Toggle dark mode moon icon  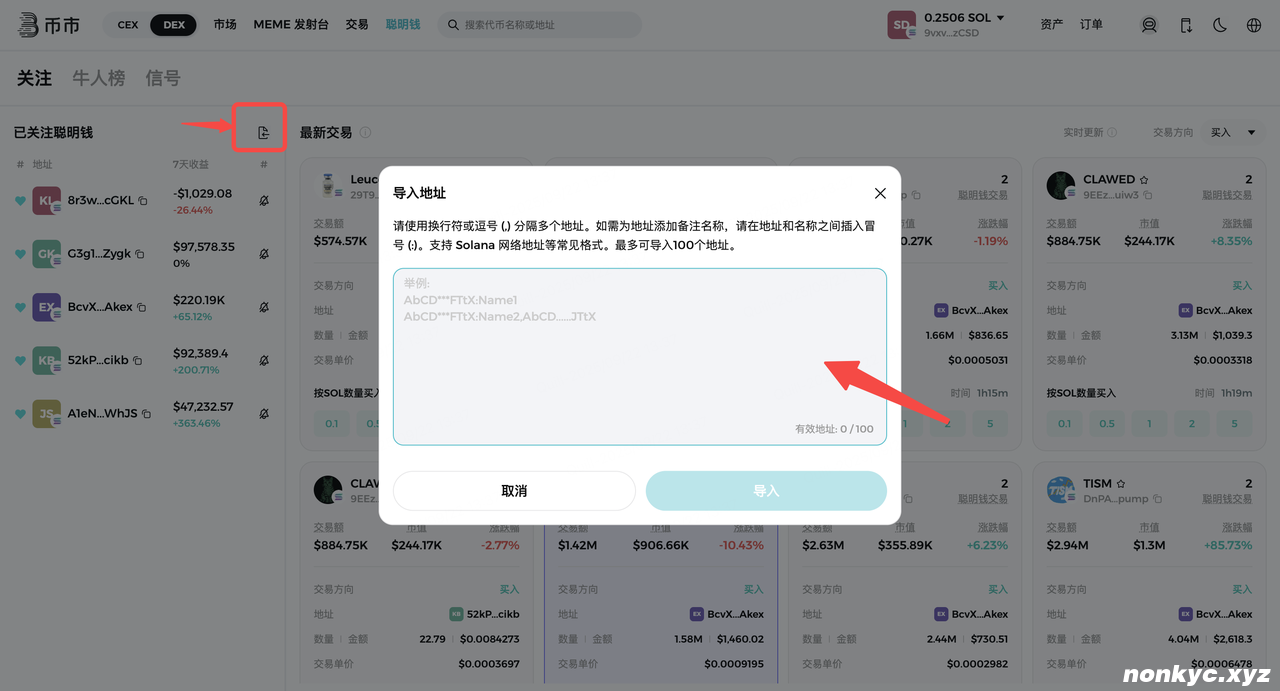coord(1220,25)
